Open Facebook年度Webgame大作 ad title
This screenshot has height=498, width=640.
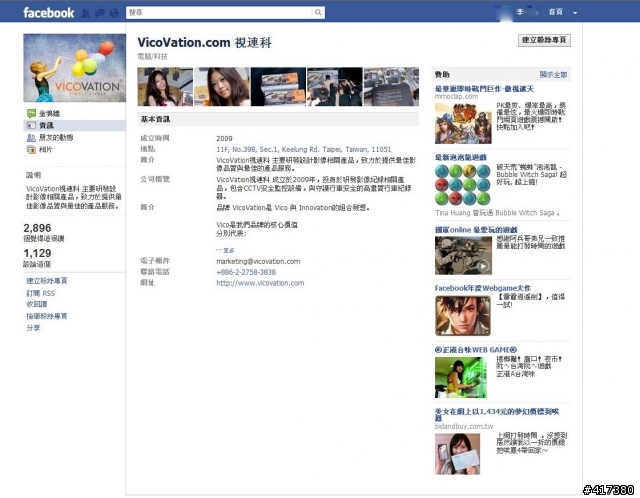[483, 288]
